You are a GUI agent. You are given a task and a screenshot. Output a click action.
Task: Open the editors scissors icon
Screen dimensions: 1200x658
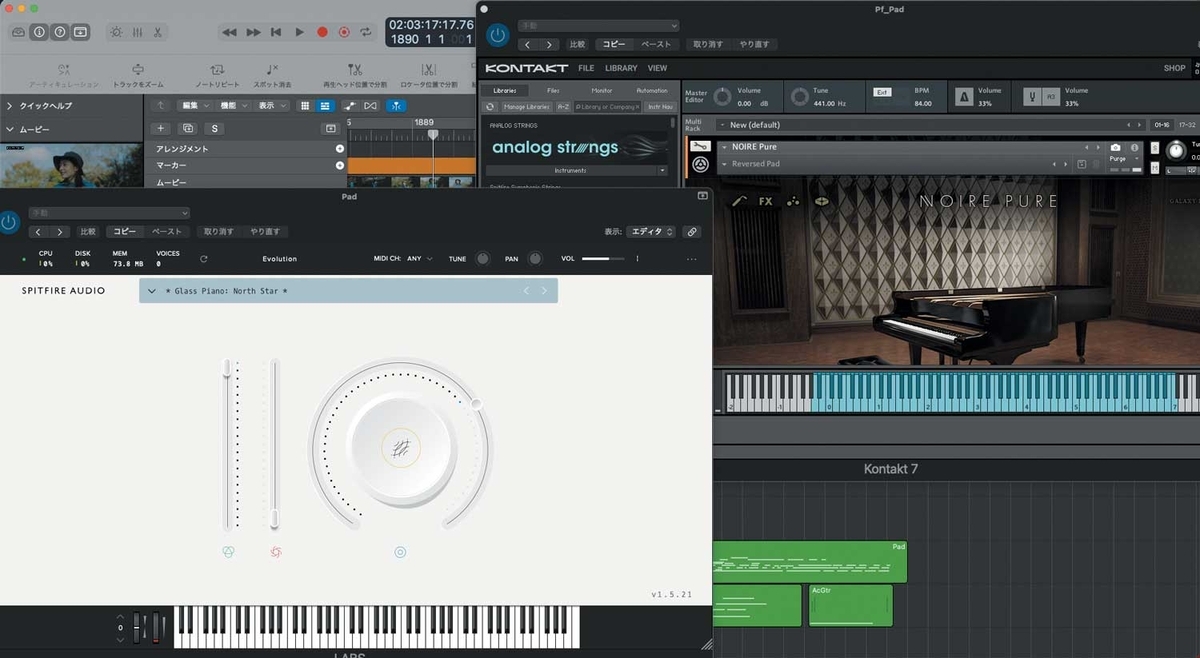tap(157, 32)
